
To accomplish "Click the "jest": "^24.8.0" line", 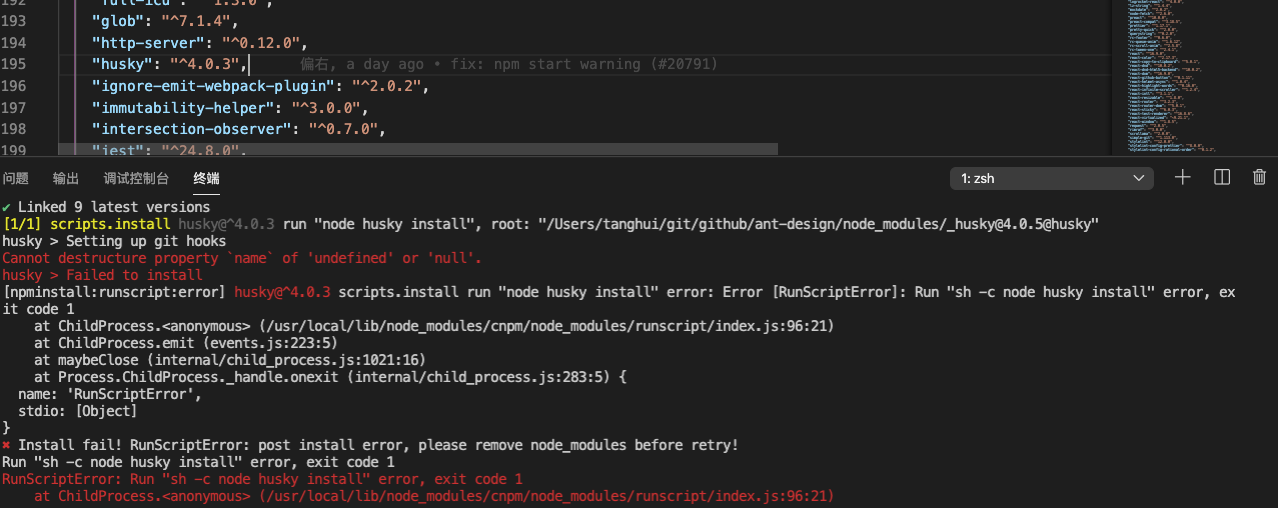I will pos(168,150).
